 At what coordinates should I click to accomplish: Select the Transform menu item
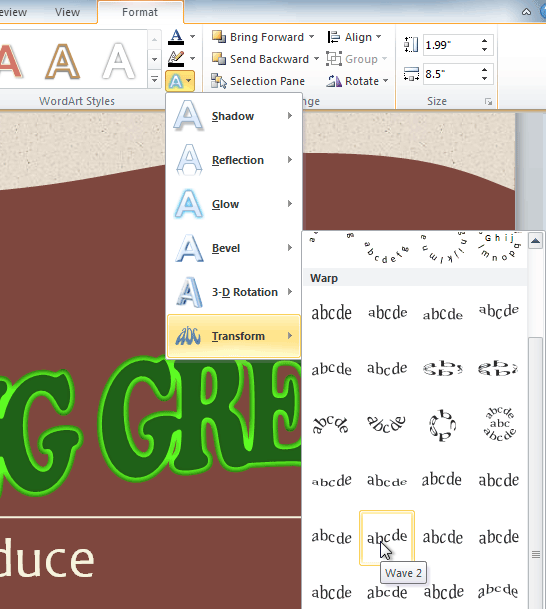(234, 336)
